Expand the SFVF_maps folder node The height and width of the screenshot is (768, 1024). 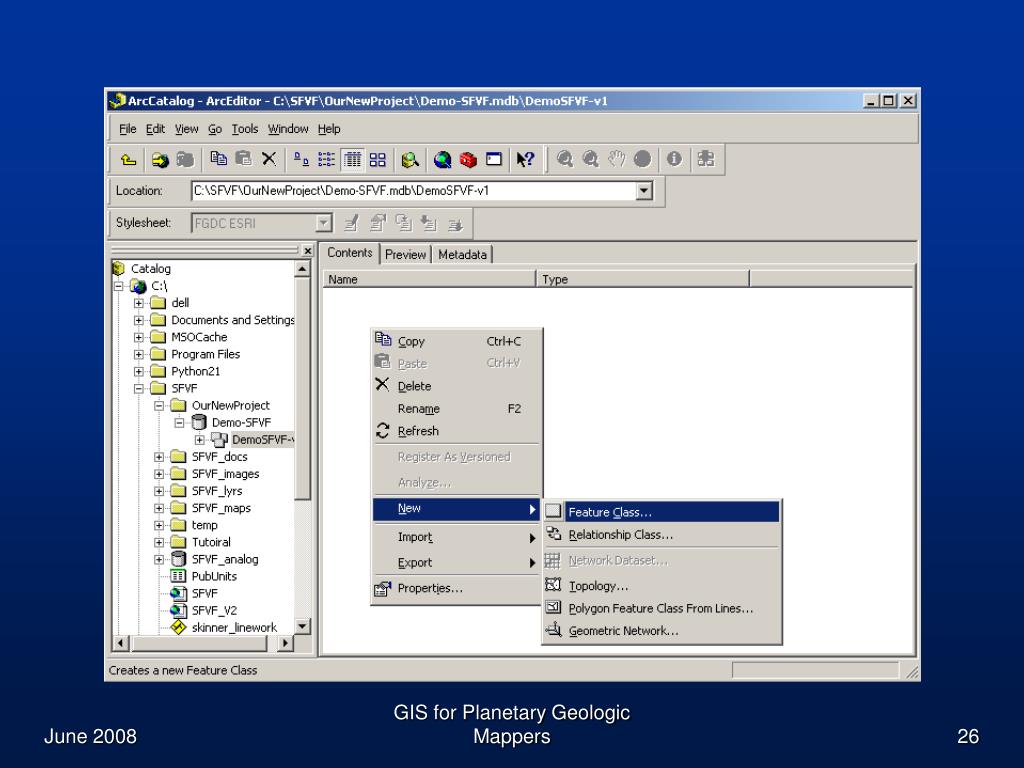pyautogui.click(x=159, y=508)
